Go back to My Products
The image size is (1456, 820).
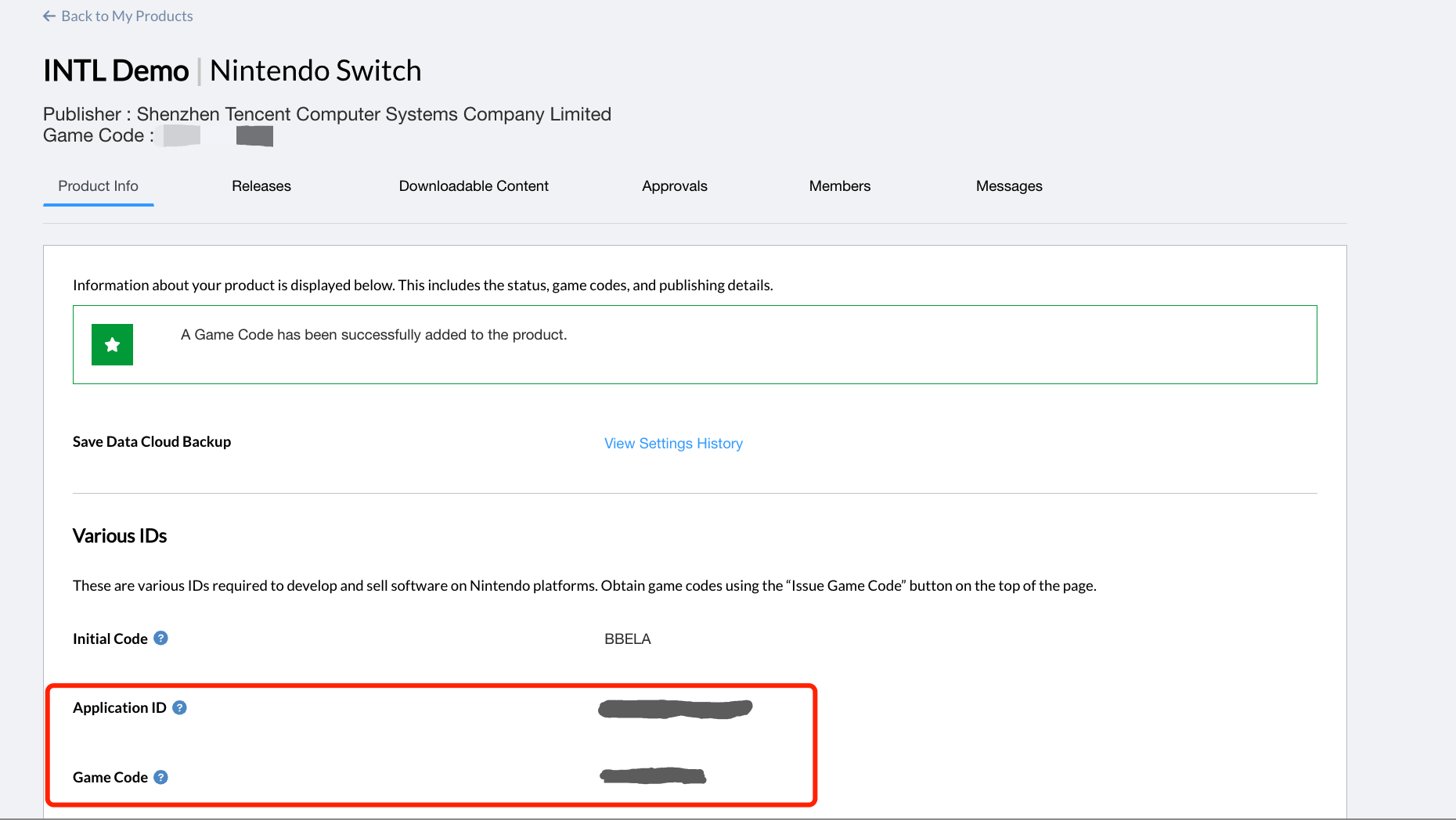[x=126, y=16]
